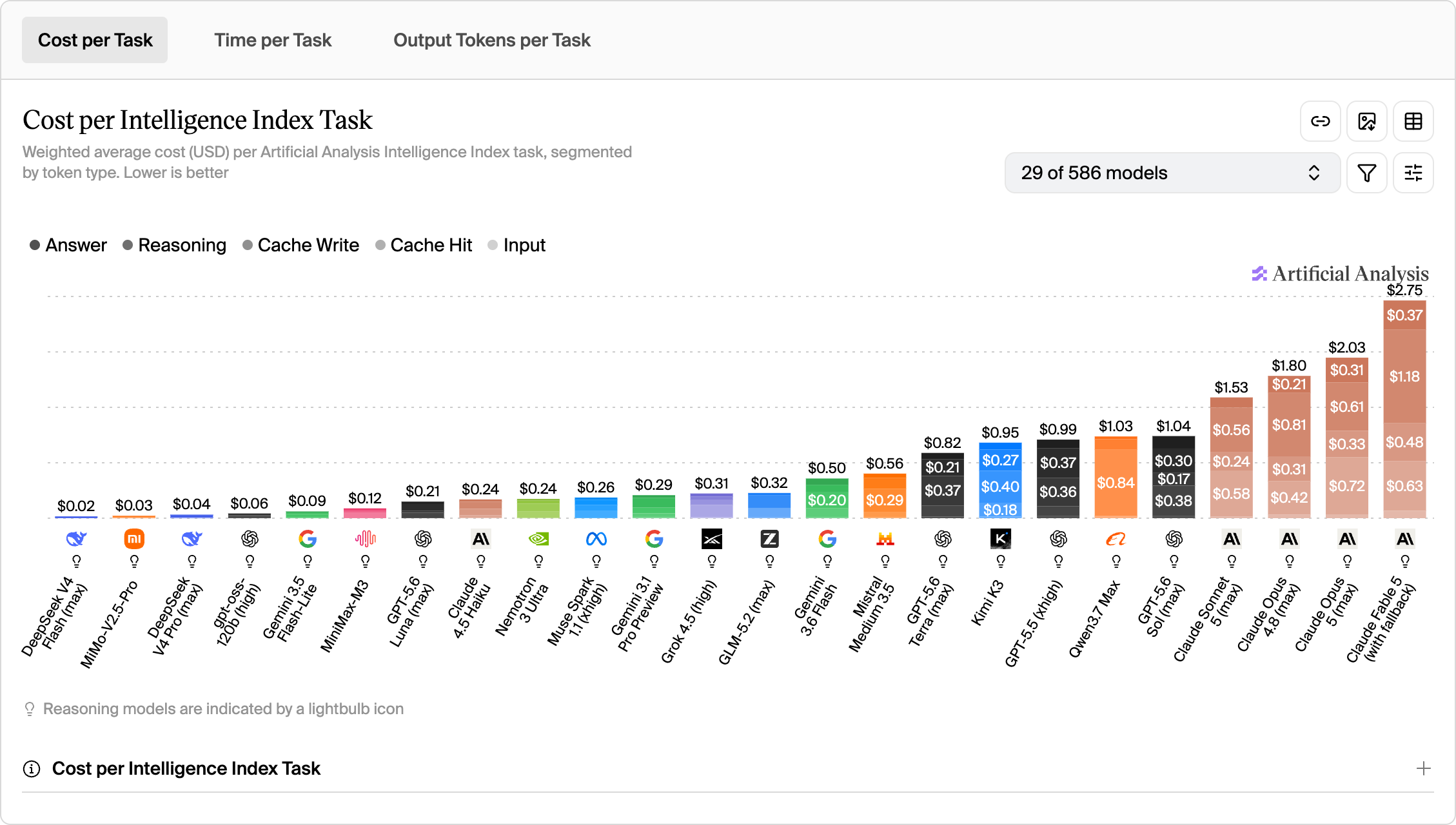Viewport: 1456px width, 825px height.
Task: Click the Google logo for Gemini 3.1 Pro Preview
Action: coord(654,539)
